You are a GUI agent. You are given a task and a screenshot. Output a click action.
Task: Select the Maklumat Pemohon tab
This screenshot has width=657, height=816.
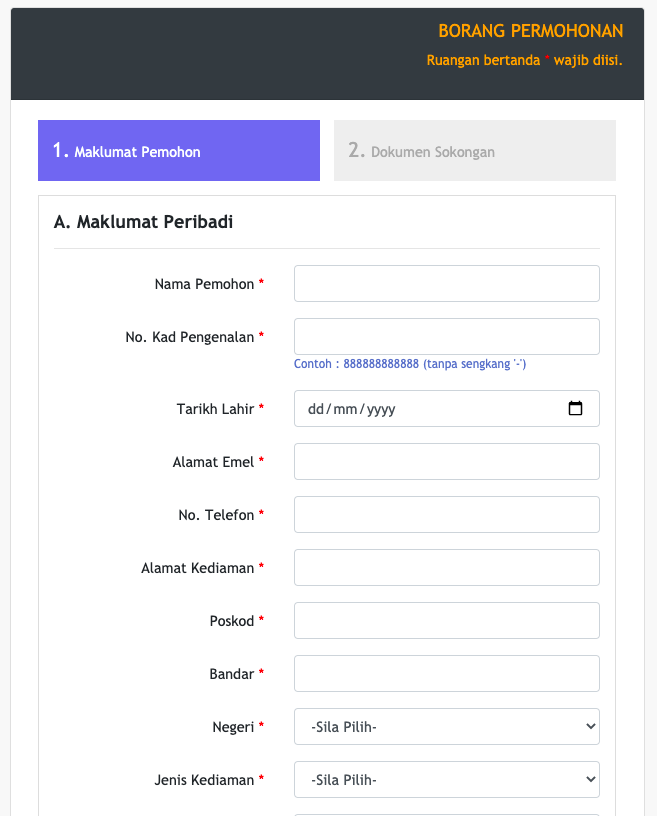[178, 151]
